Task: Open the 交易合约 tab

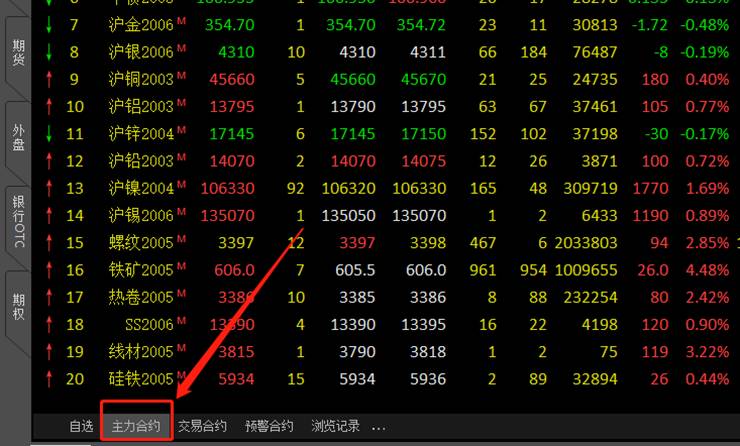Action: (202, 426)
